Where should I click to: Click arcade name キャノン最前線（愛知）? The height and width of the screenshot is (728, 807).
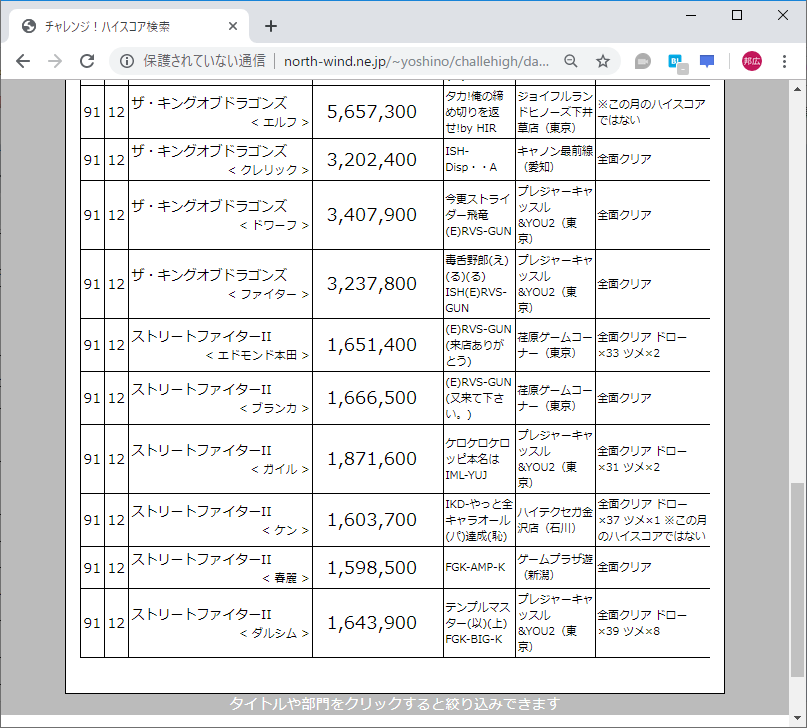[555, 159]
